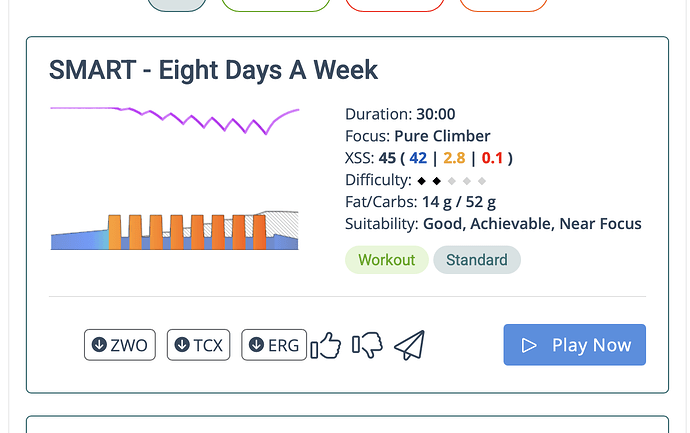Screen dimensions: 690x433
Task: Click the purple MPA line graph
Action: [x=175, y=120]
